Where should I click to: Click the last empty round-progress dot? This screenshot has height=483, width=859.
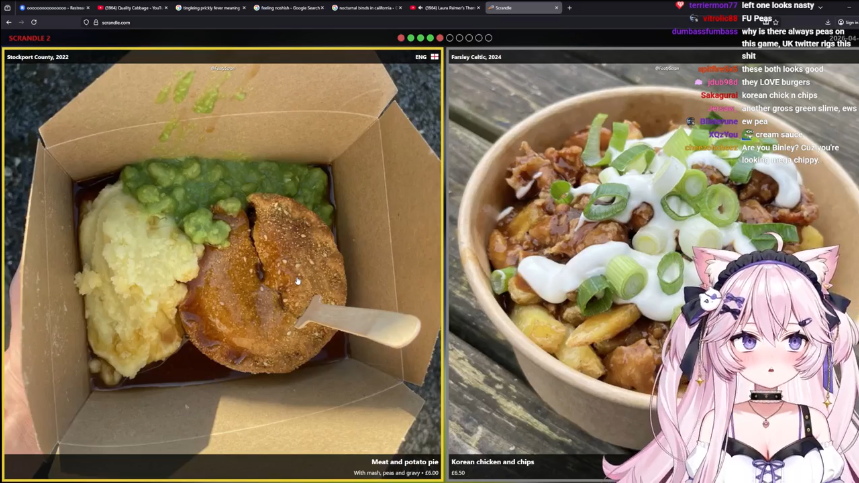tap(489, 38)
